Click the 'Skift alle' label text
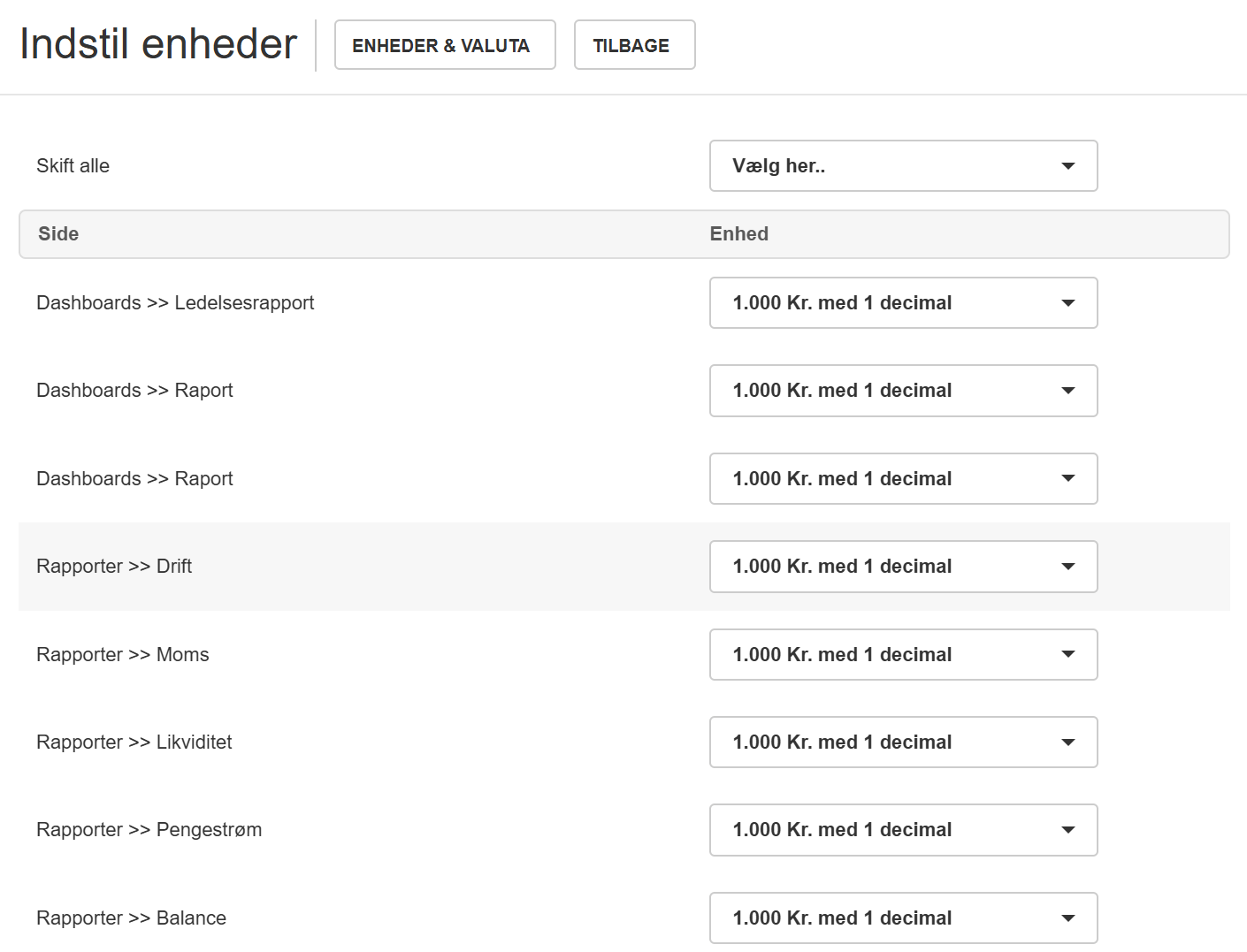 click(73, 166)
